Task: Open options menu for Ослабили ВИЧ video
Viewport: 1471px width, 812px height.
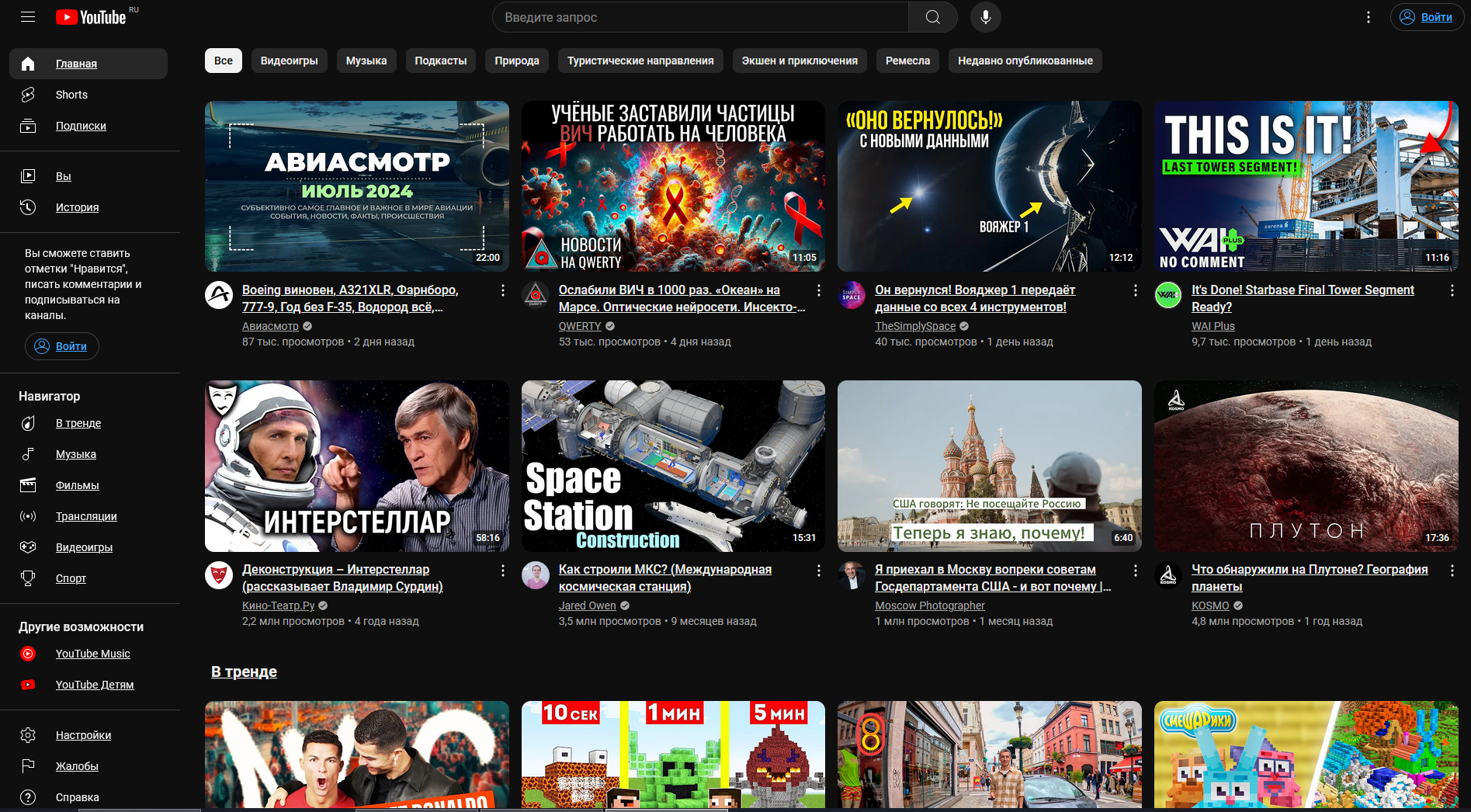Action: click(x=819, y=290)
